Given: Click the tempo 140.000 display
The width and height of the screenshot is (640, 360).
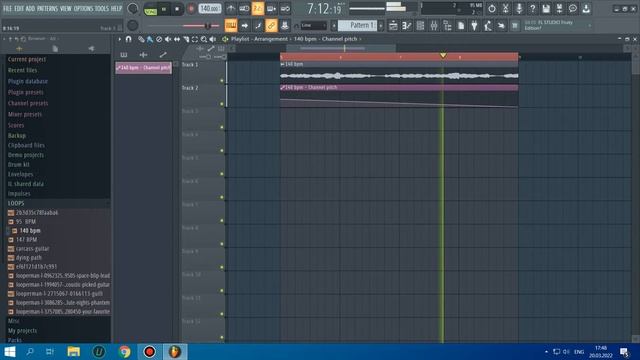Looking at the screenshot, I should pos(210,9).
